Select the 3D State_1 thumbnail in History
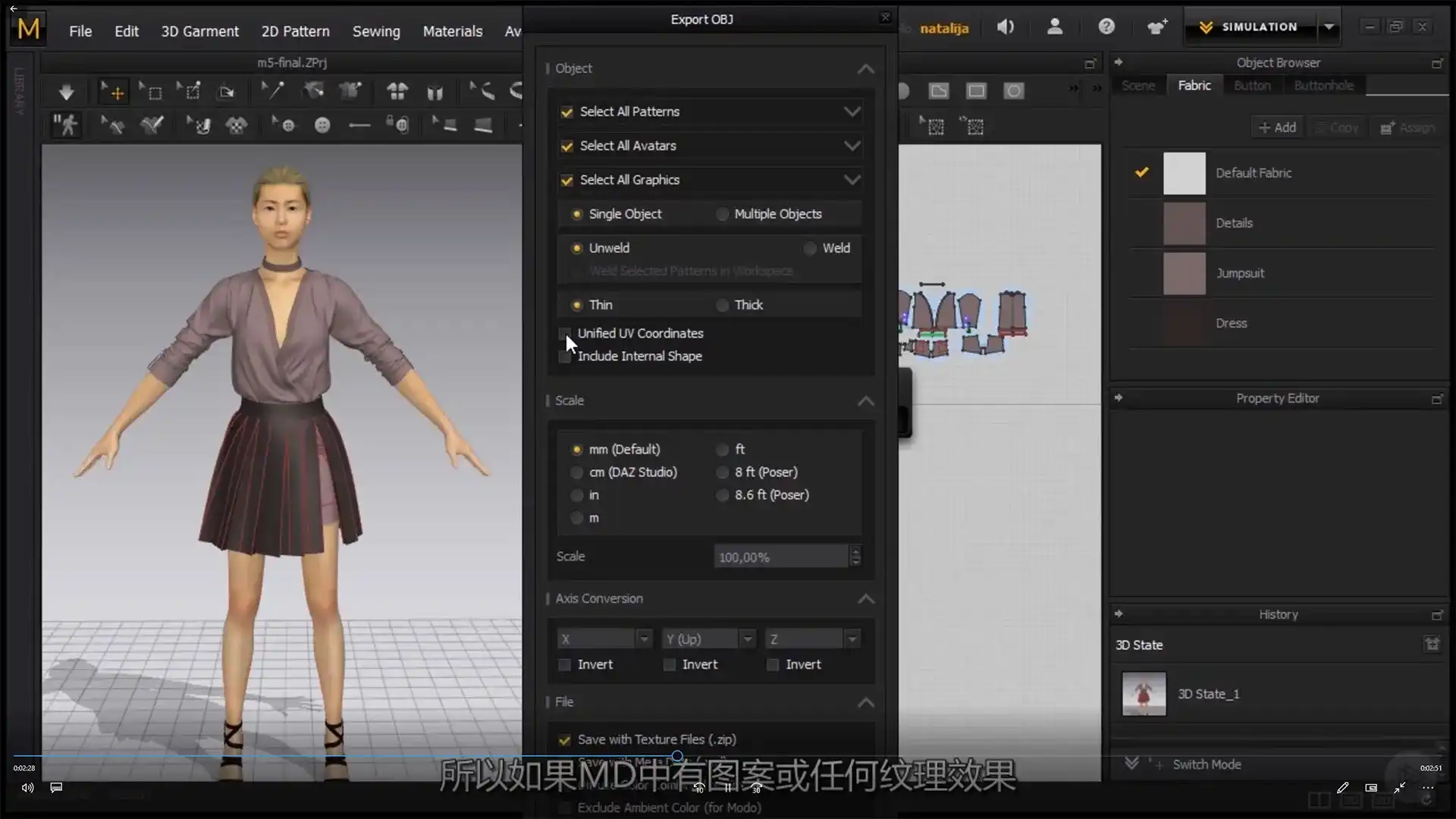 (1143, 693)
